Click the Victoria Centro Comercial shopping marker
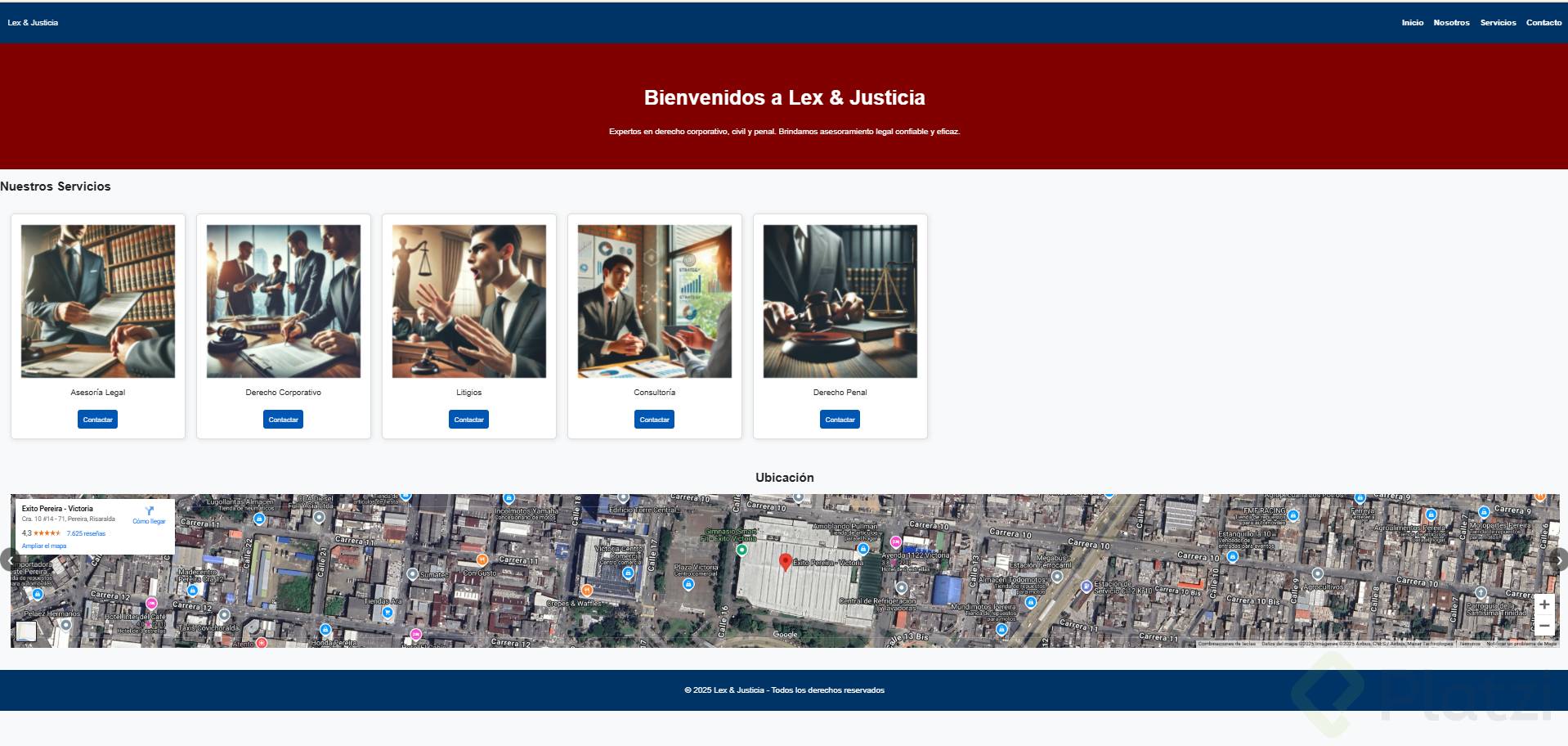The image size is (1568, 746). [628, 573]
